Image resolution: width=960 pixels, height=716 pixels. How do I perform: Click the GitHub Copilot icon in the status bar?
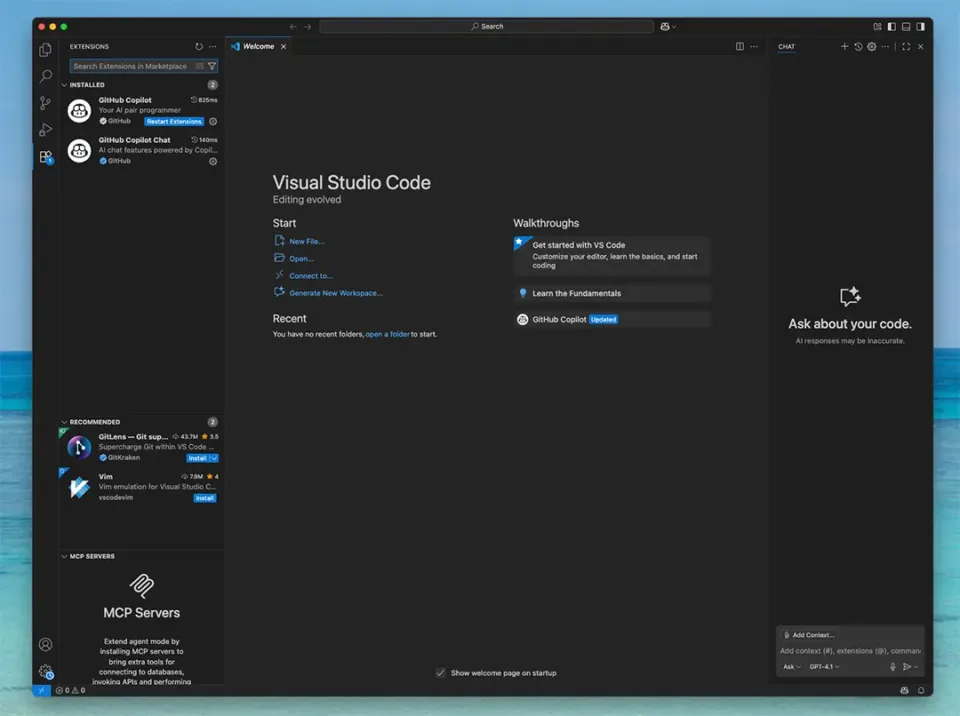coord(904,690)
